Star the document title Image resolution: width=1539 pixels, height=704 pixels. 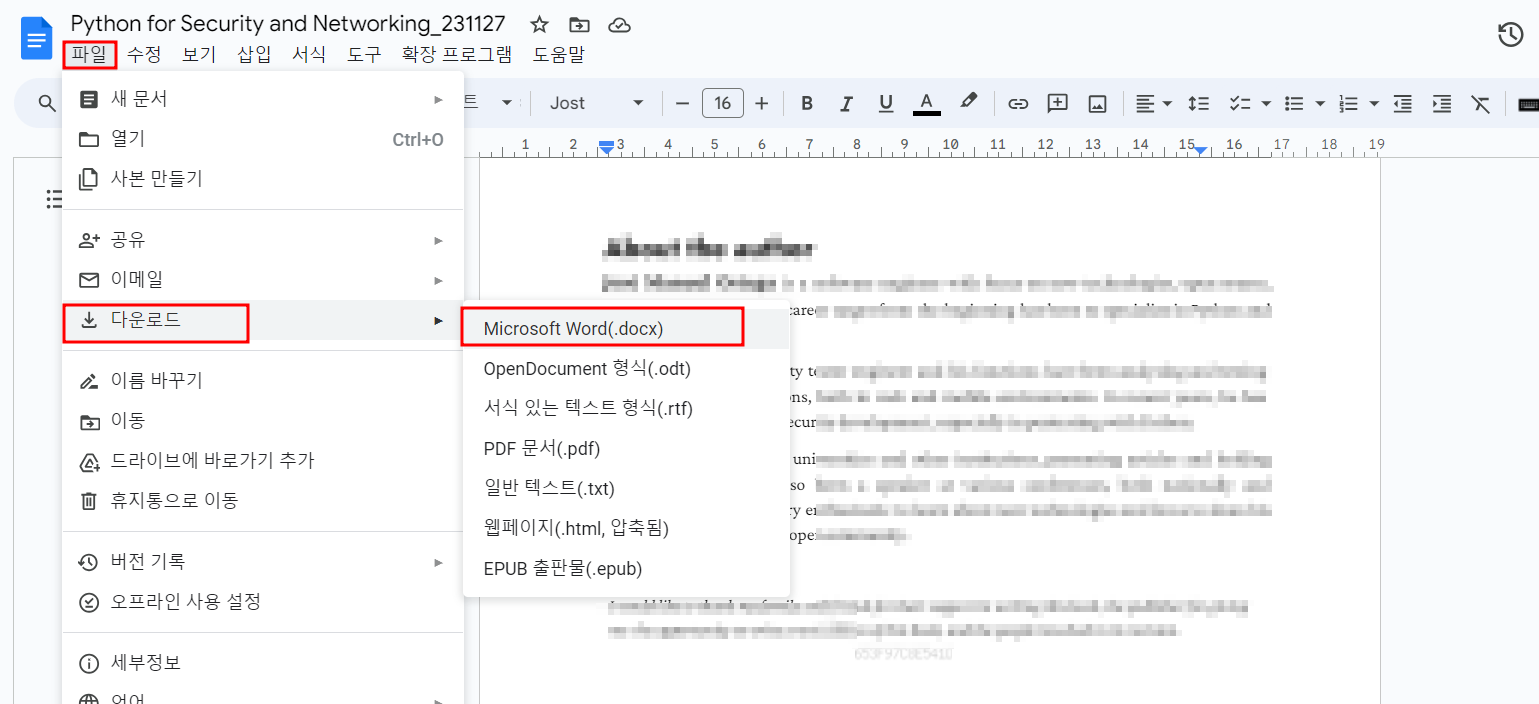[x=539, y=25]
